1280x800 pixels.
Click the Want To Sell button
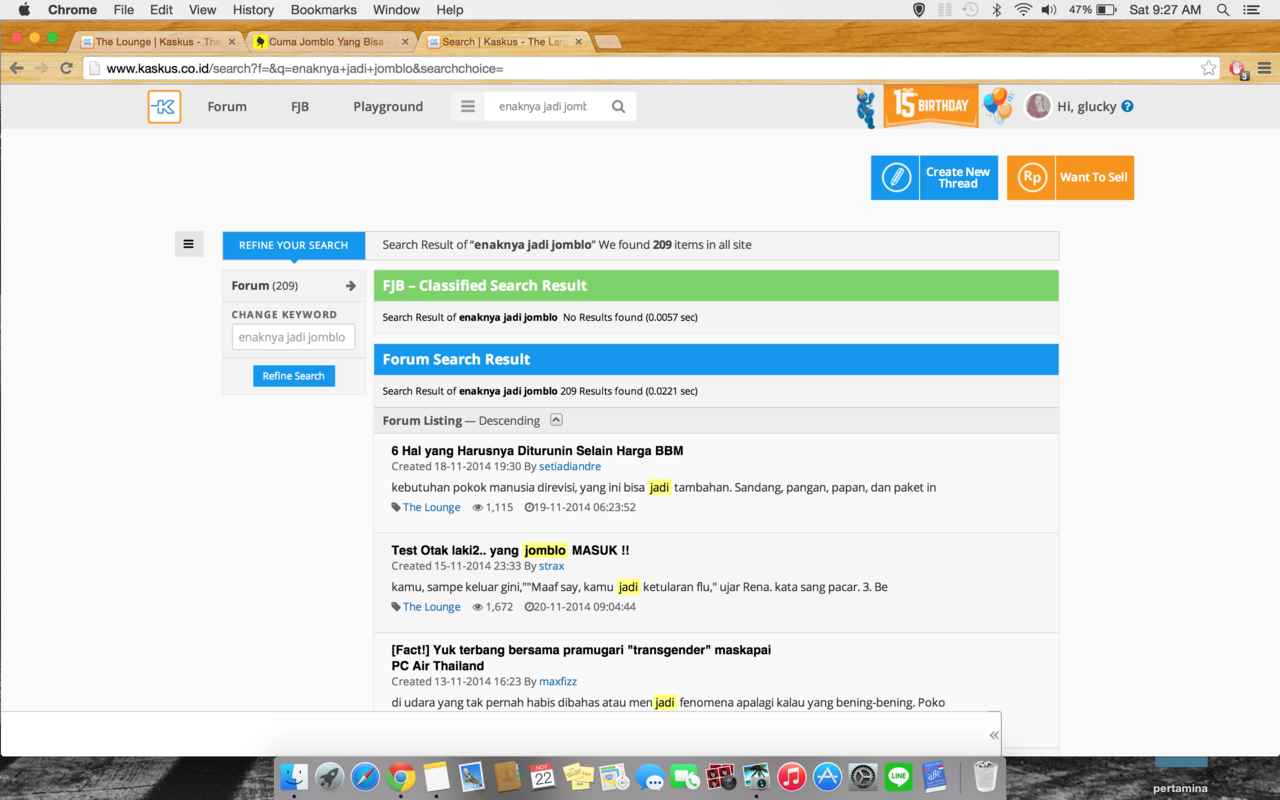tap(1070, 178)
